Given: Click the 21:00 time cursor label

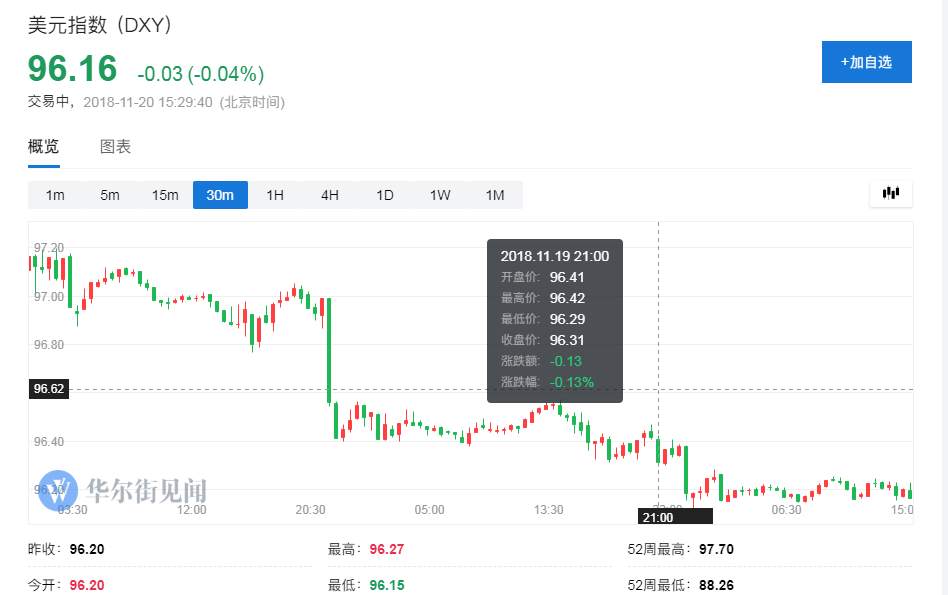Looking at the screenshot, I should pyautogui.click(x=675, y=517).
